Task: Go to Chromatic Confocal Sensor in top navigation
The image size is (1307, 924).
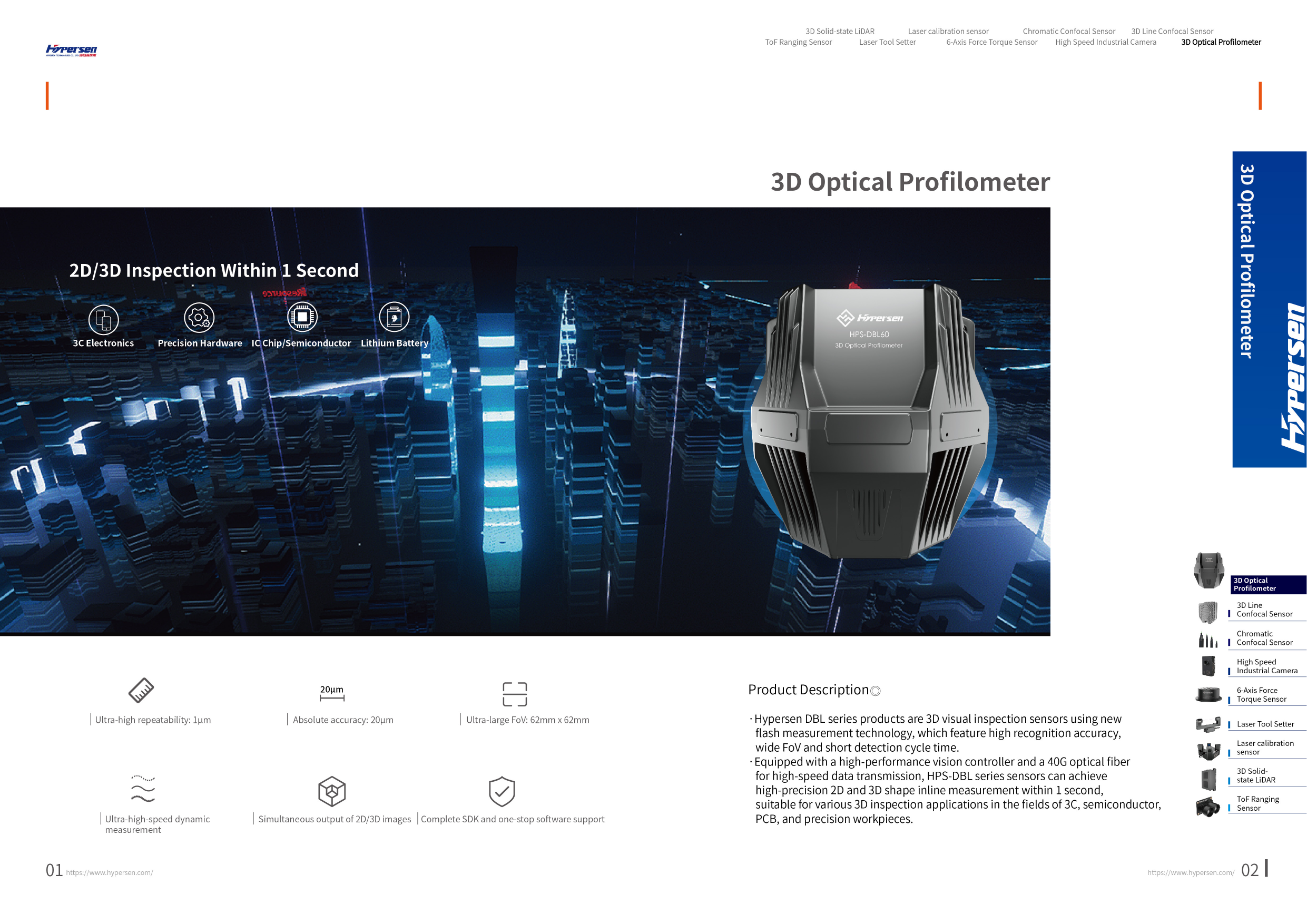Action: (x=1068, y=31)
